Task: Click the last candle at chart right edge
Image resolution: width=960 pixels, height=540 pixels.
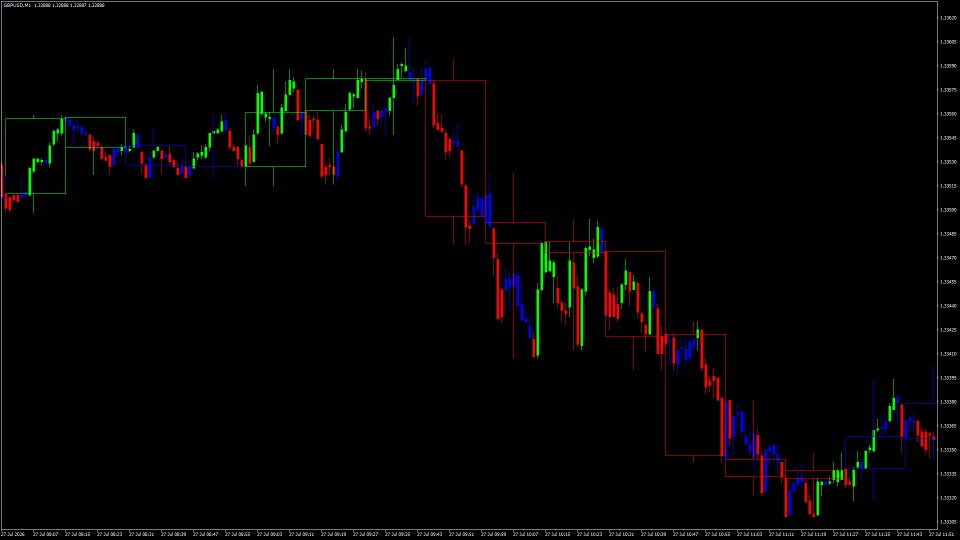Action: (934, 438)
